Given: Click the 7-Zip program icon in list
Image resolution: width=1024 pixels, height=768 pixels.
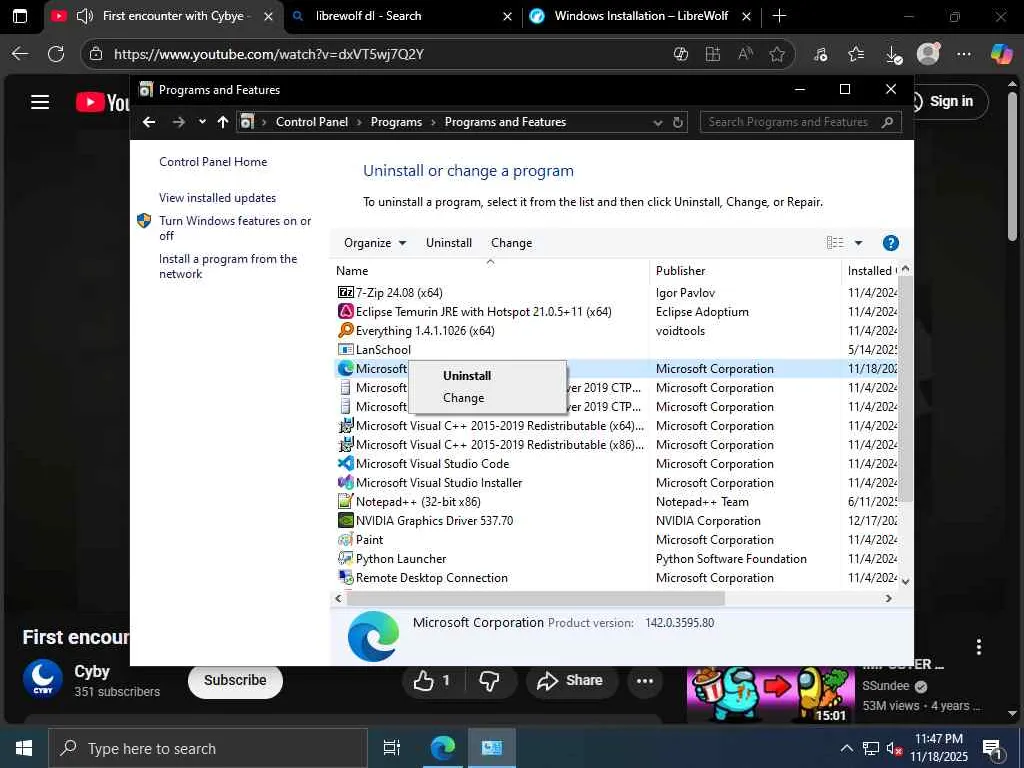Looking at the screenshot, I should point(345,293).
